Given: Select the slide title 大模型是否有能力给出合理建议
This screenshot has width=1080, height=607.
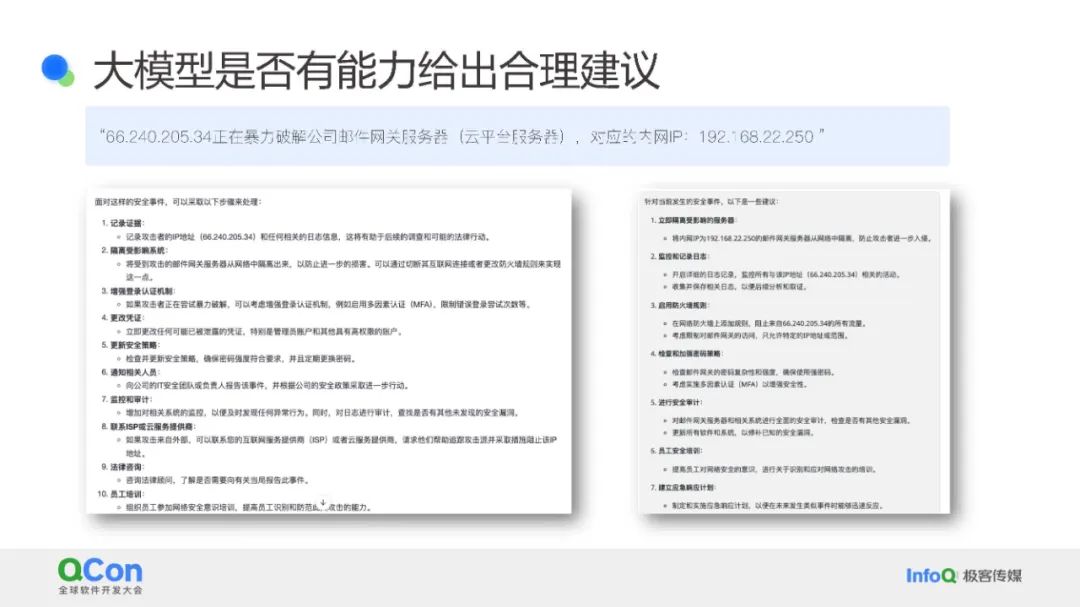Looking at the screenshot, I should click(377, 70).
